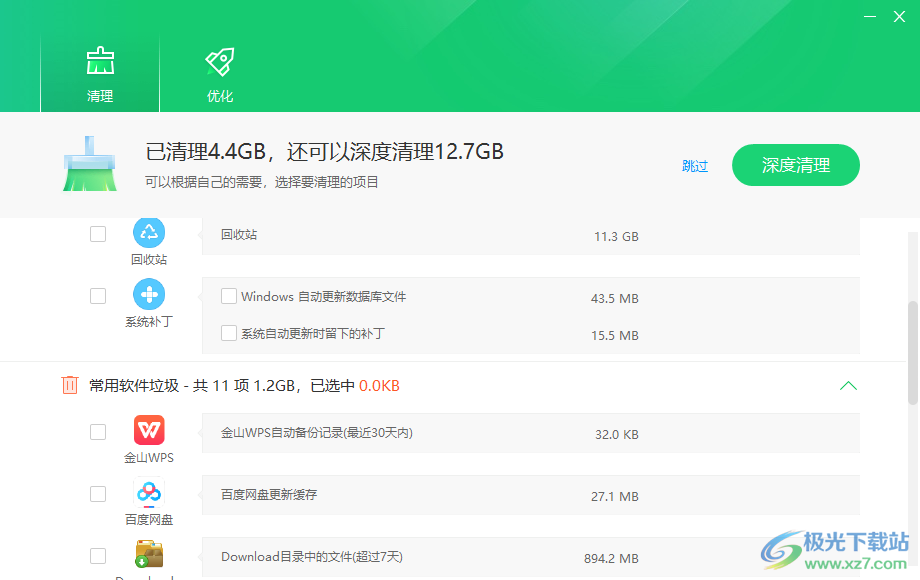This screenshot has width=920, height=580.
Task: Check the Recycle Bin (回收站) checkbox
Action: pyautogui.click(x=98, y=234)
